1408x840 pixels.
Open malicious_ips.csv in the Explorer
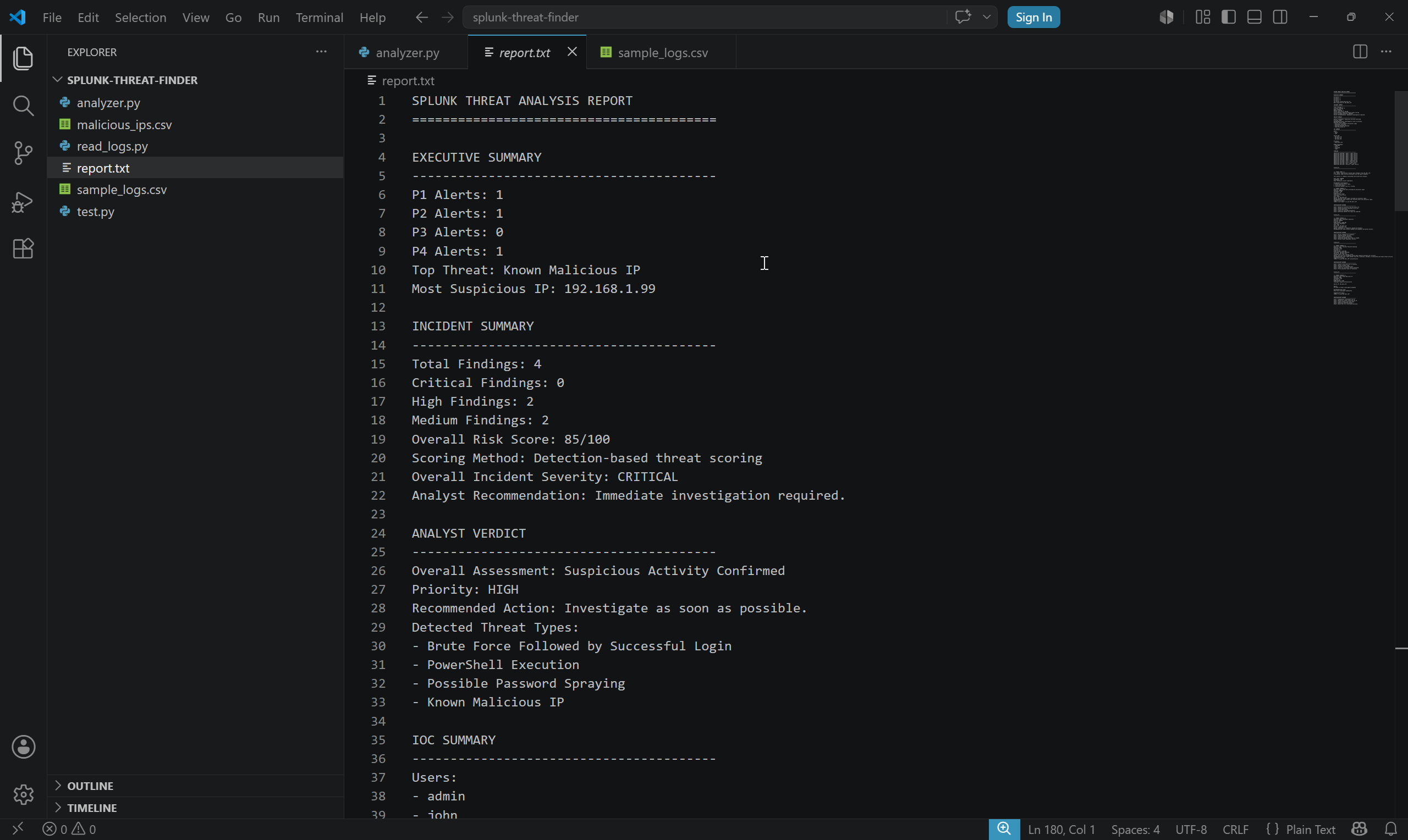pyautogui.click(x=196, y=125)
